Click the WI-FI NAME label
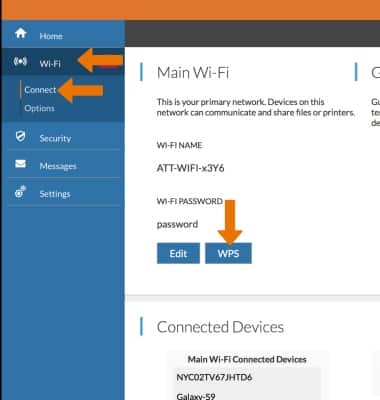This screenshot has height=400, width=380. 179,145
